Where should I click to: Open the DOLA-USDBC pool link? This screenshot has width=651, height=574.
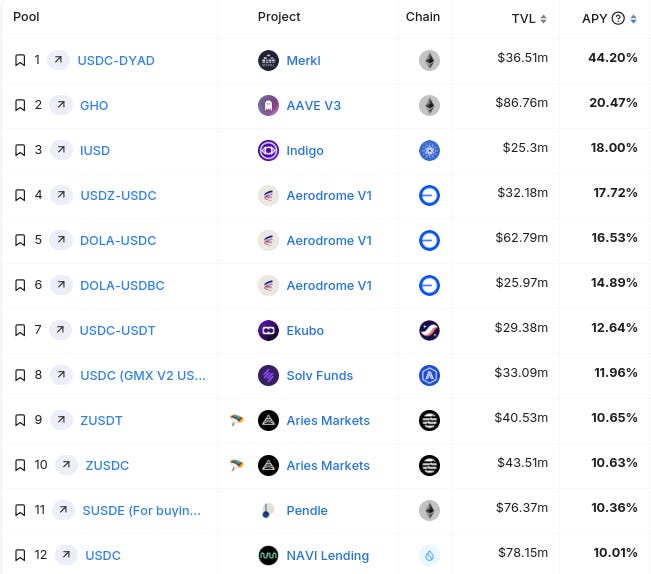click(122, 286)
